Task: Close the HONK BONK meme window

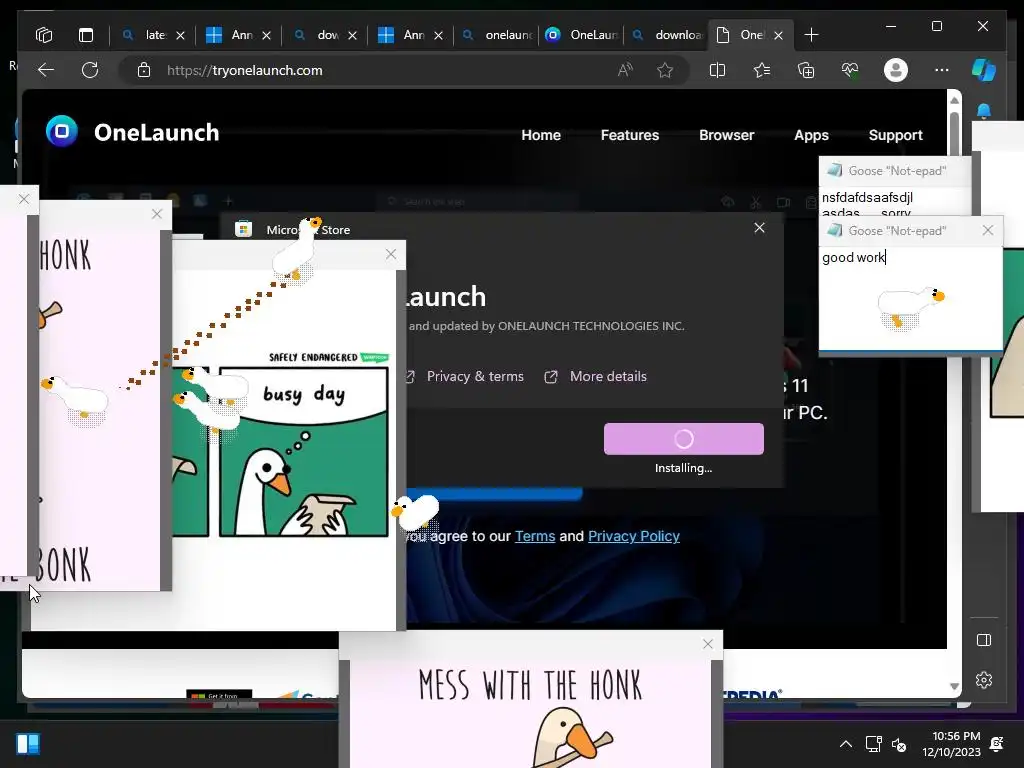Action: tap(157, 214)
